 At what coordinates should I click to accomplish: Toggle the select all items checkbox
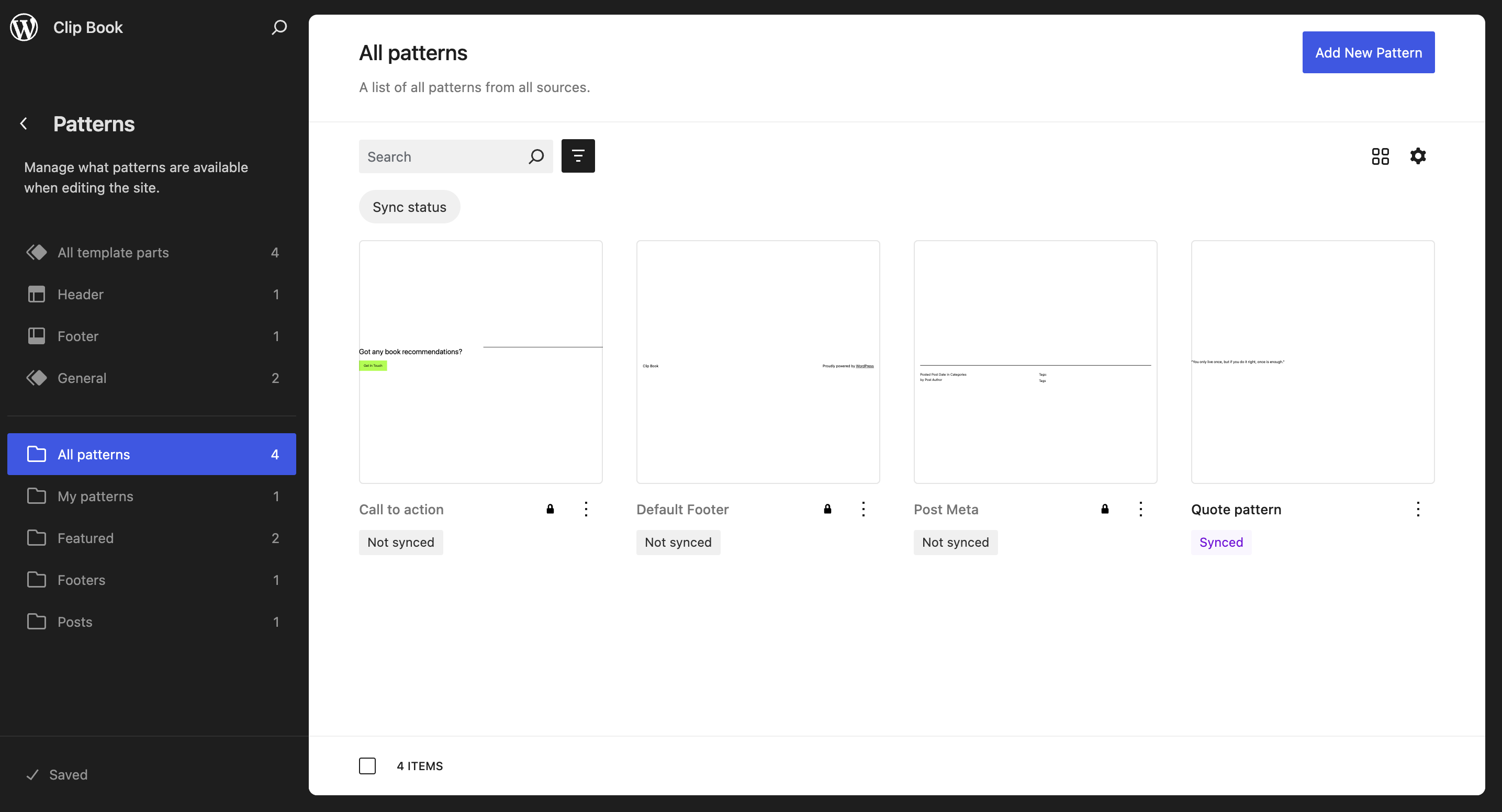tap(367, 766)
